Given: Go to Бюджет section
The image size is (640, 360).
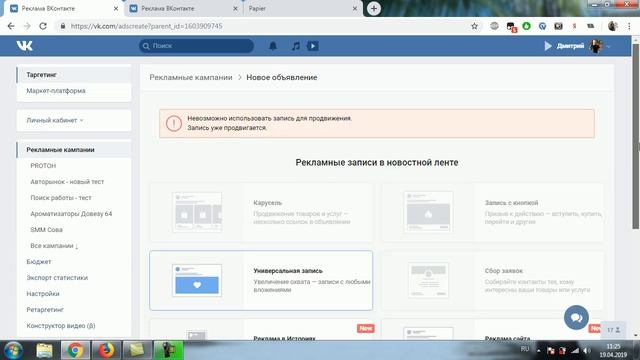Looking at the screenshot, I should (x=39, y=262).
